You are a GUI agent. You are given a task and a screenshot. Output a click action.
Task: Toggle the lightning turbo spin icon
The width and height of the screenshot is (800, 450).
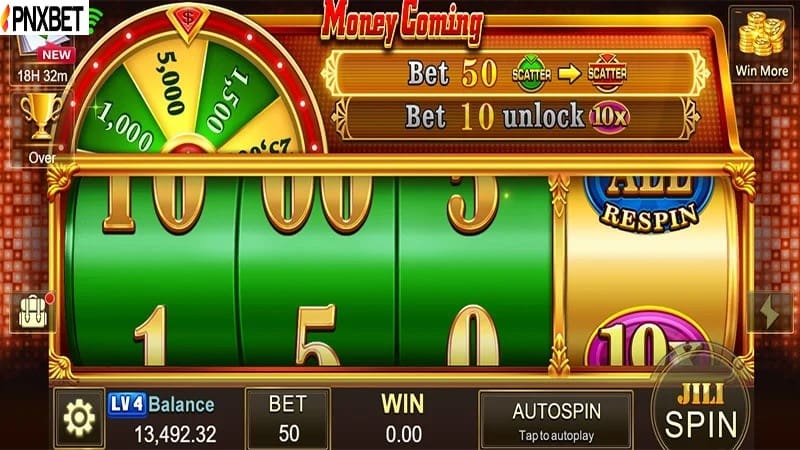point(770,312)
